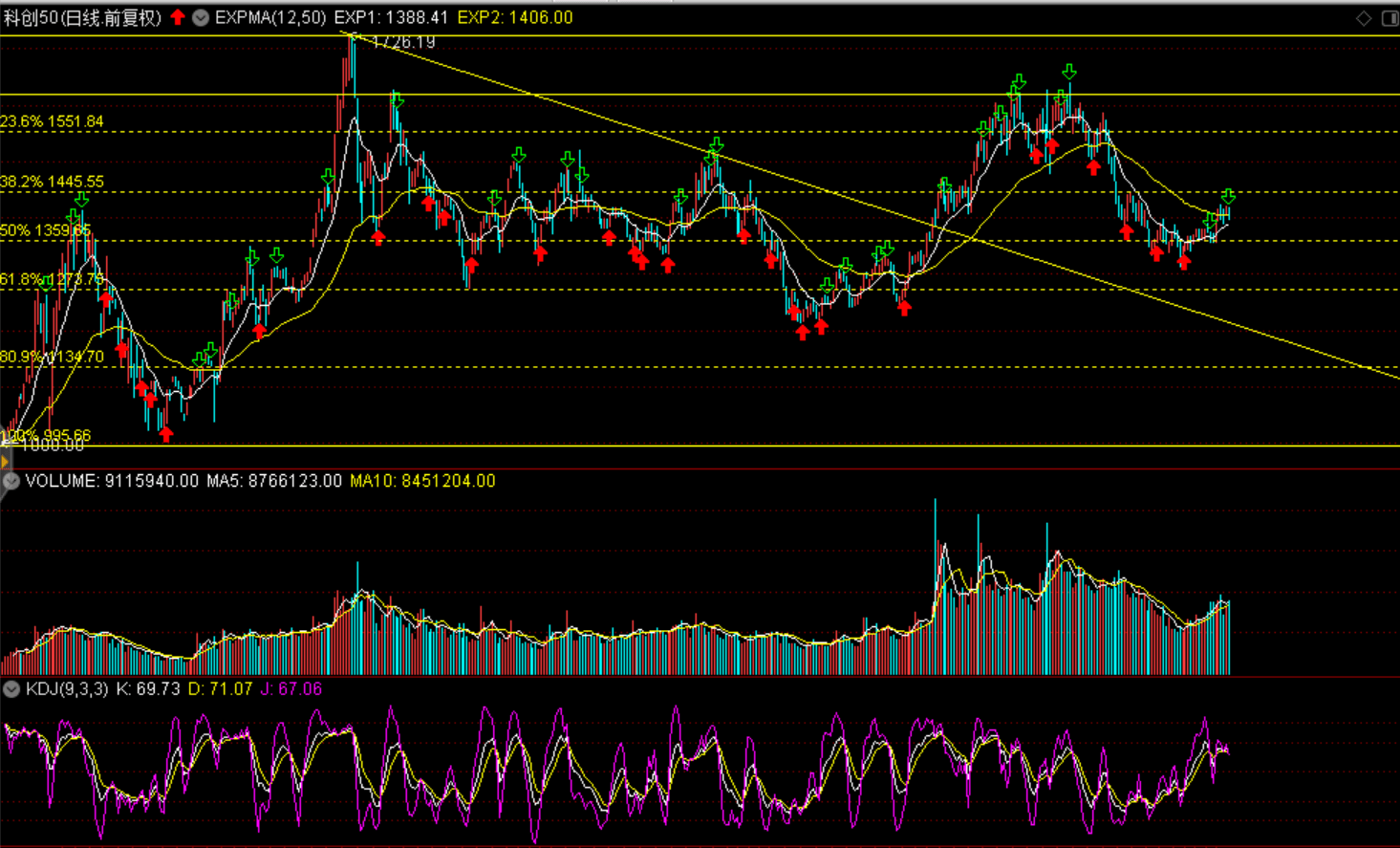This screenshot has width=1400, height=848.
Task: Open the VOLUME indicator dropdown menu
Action: tap(11, 481)
